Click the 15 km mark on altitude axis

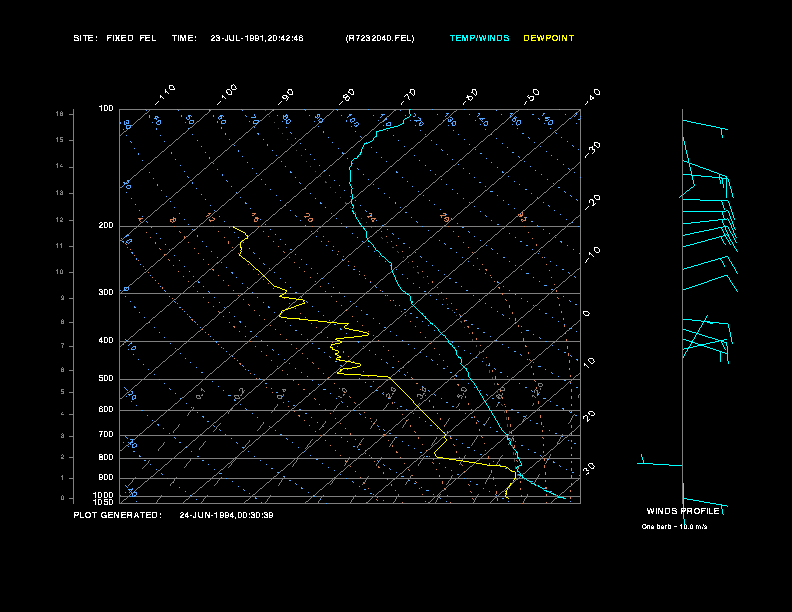point(60,140)
